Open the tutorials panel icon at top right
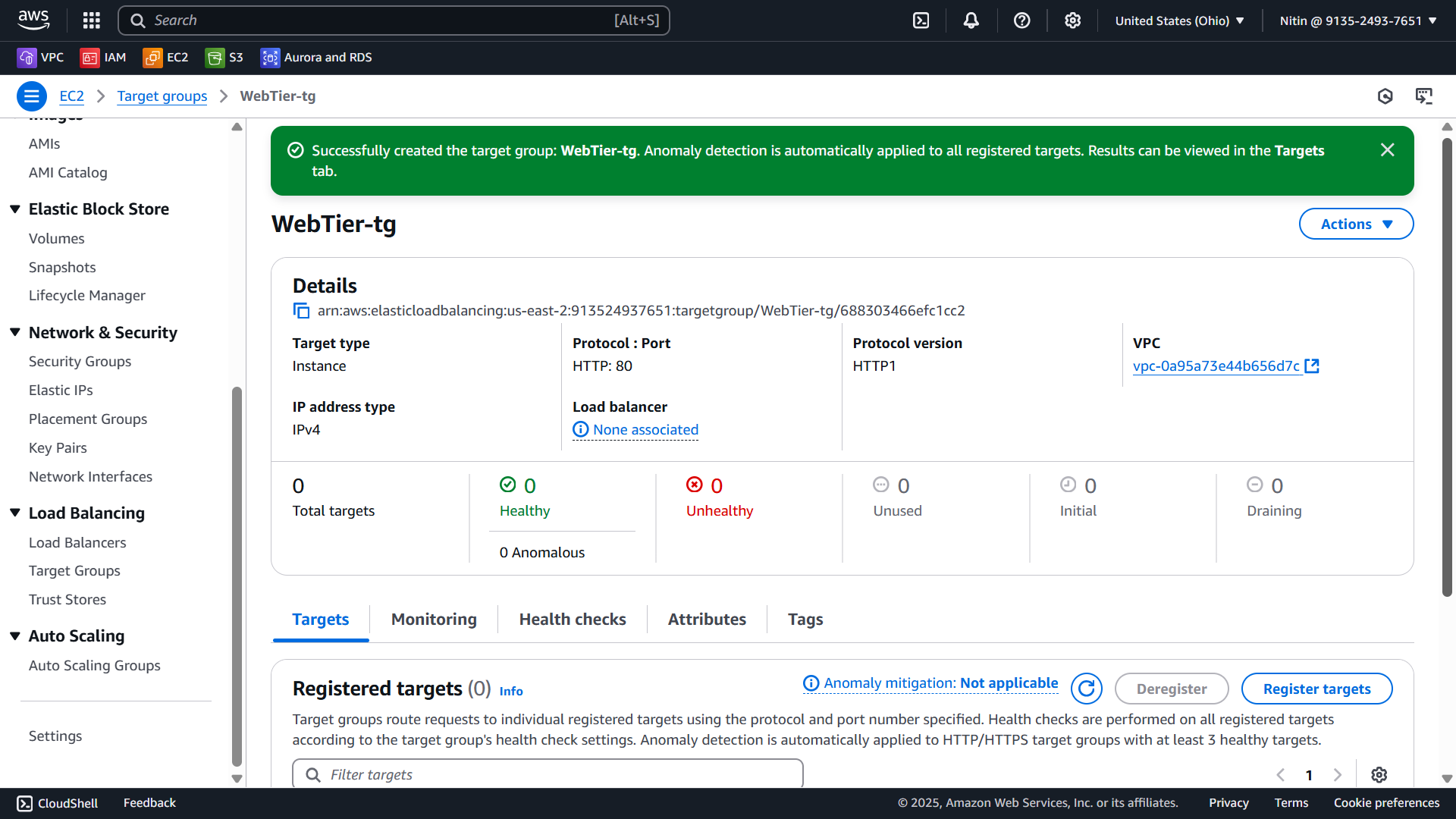1456x819 pixels. click(x=1423, y=96)
